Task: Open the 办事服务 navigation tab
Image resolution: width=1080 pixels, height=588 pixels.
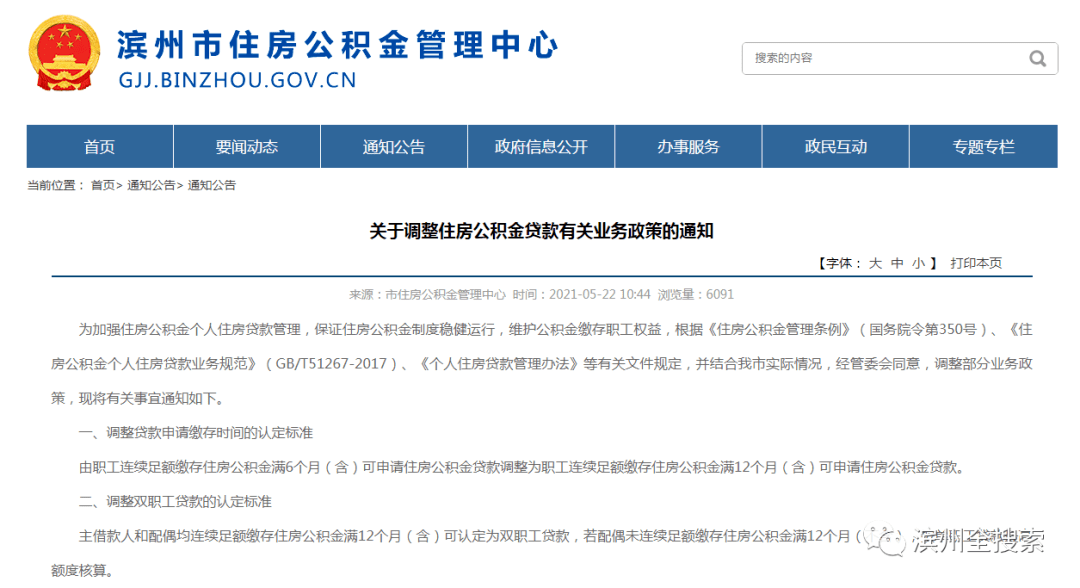Action: click(x=688, y=147)
